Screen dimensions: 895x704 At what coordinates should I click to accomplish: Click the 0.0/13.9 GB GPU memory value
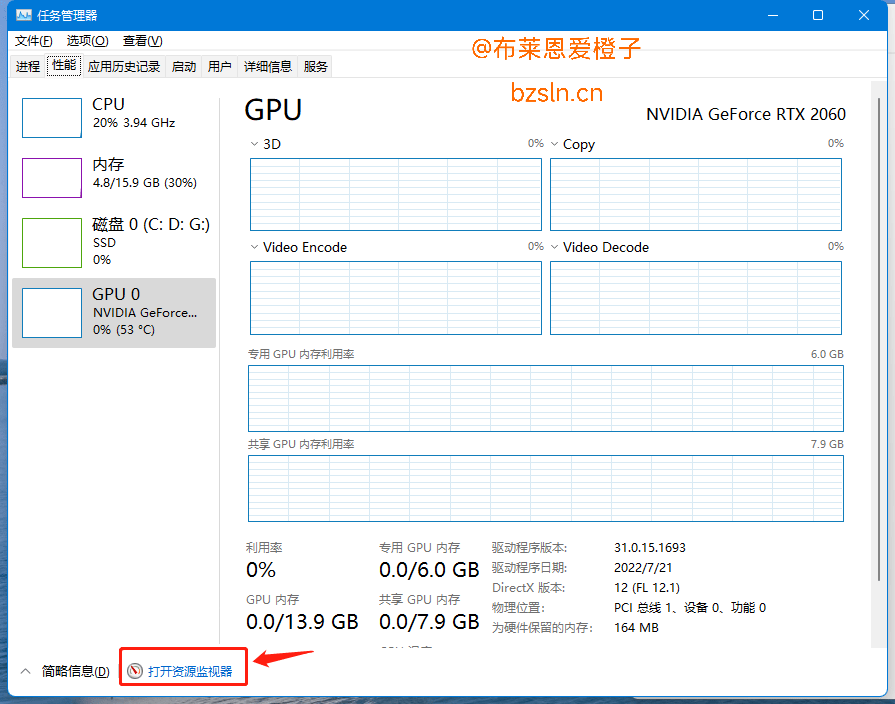click(302, 622)
